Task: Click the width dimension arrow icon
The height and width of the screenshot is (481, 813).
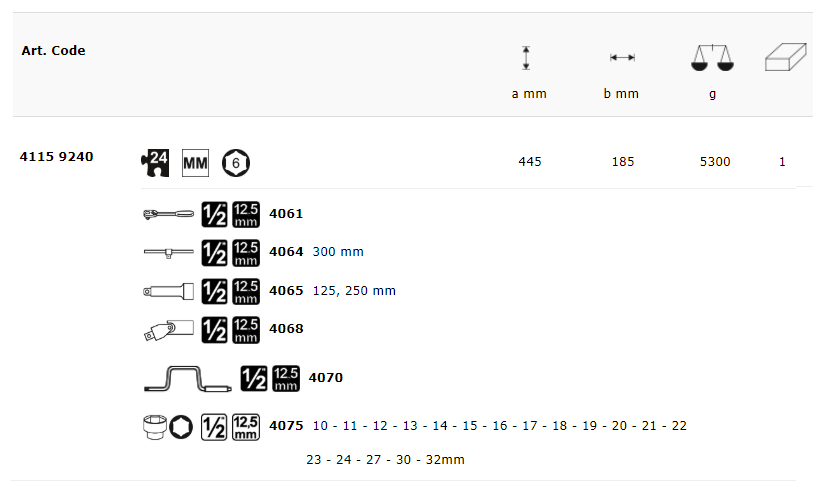Action: [622, 58]
